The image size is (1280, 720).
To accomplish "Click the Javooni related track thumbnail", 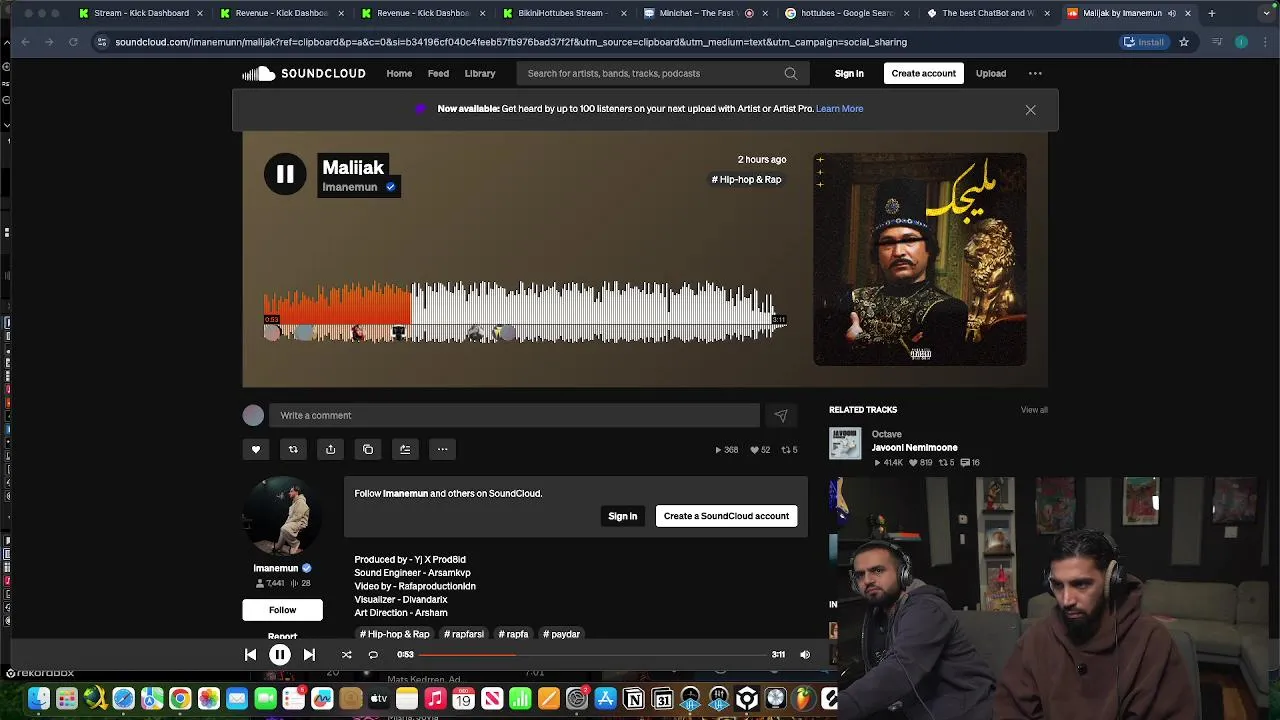I will [845, 444].
